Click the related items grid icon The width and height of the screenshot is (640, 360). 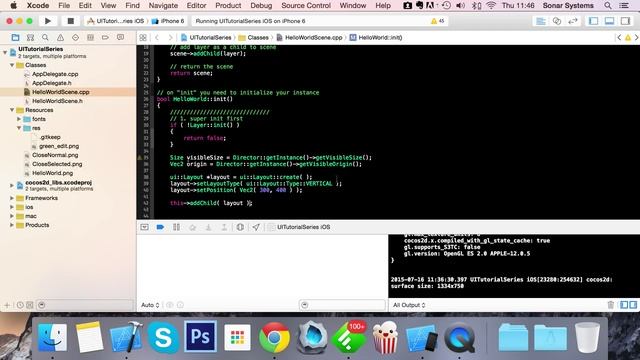click(143, 38)
